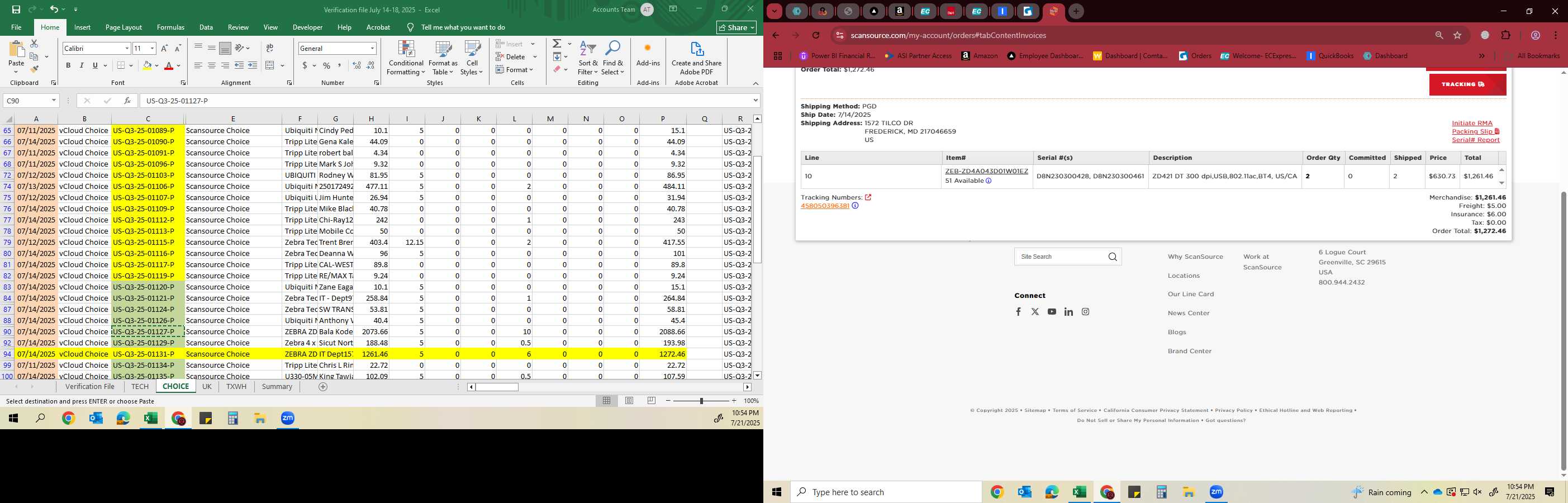Increase font size with the large A icon
Screen dimensions: 1568x503
click(x=164, y=48)
